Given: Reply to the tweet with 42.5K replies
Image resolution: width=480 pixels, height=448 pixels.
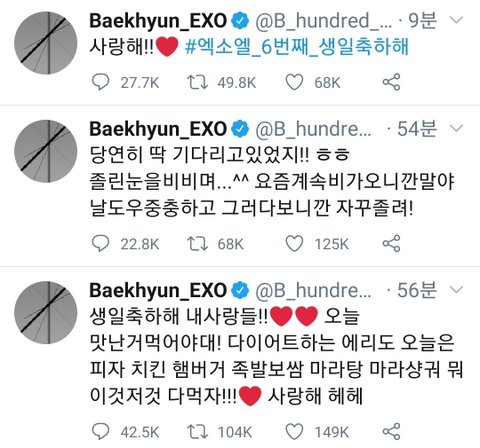Looking at the screenshot, I should (100, 431).
